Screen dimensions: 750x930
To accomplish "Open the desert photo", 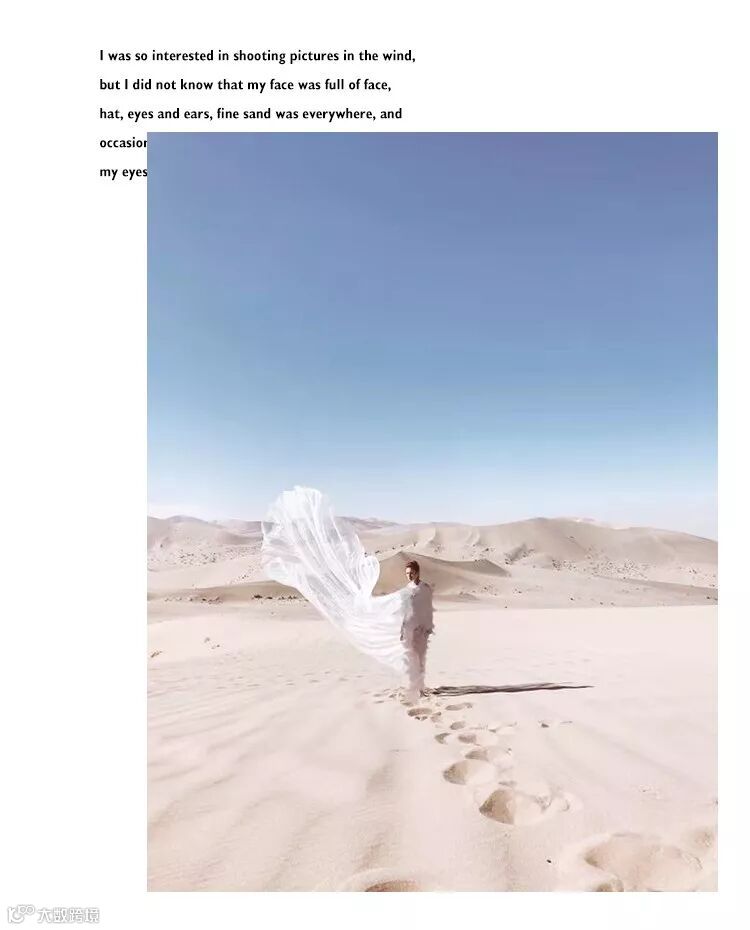I will (432, 511).
